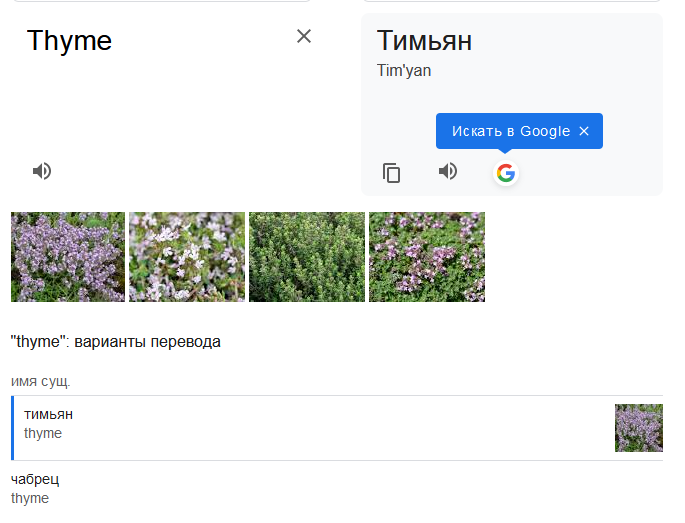
Task: Click back-translation "thyme" under тимьян
Action: pos(43,433)
